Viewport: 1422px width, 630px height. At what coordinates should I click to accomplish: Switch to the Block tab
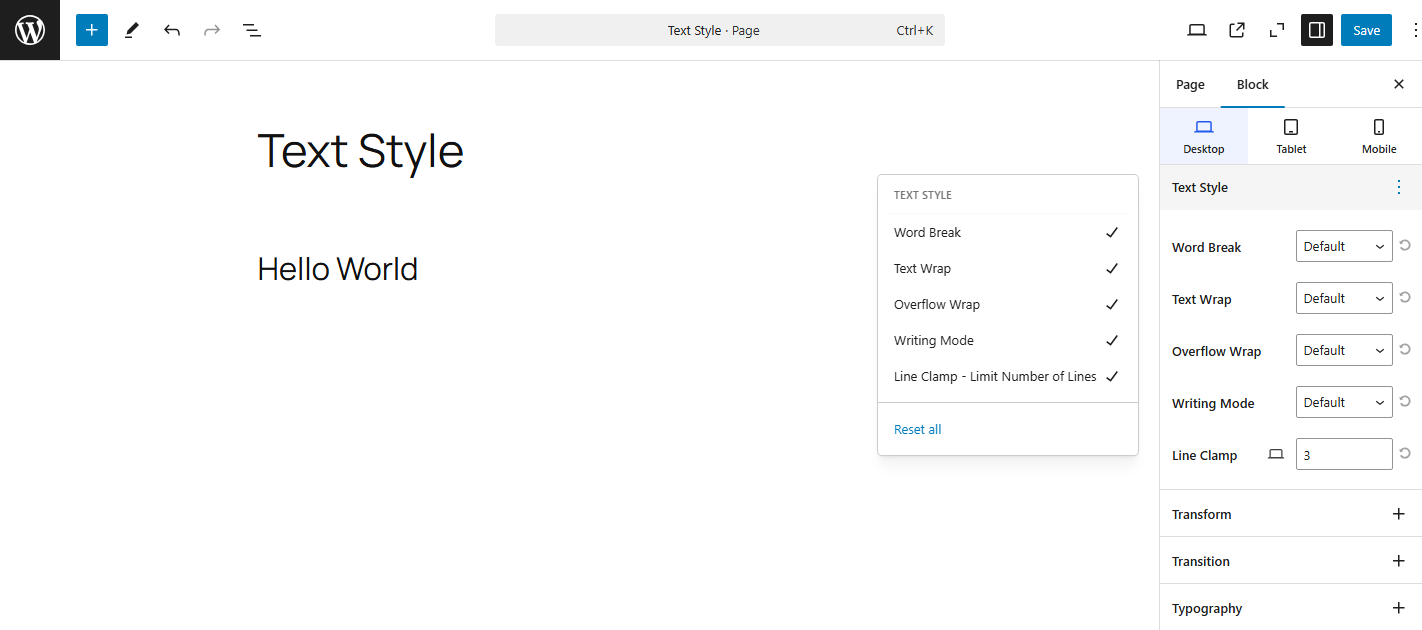(1253, 84)
